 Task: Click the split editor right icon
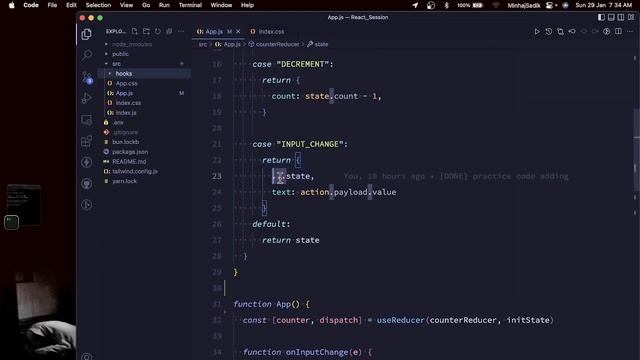pos(618,31)
